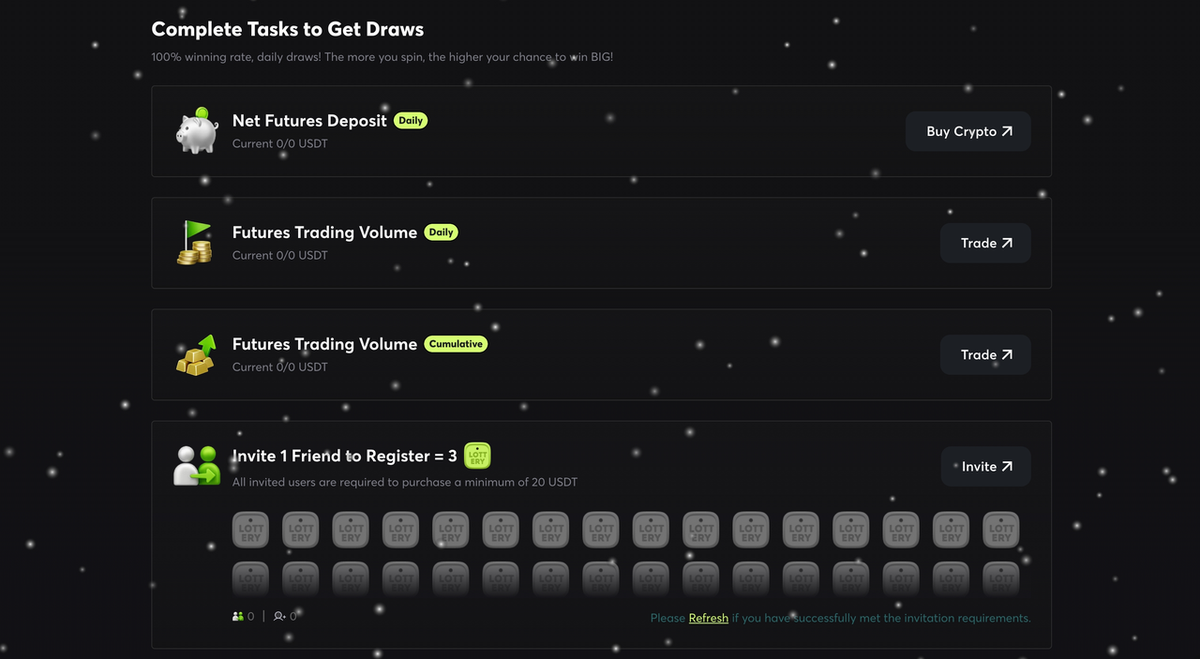Follow the Refresh link

tap(709, 618)
